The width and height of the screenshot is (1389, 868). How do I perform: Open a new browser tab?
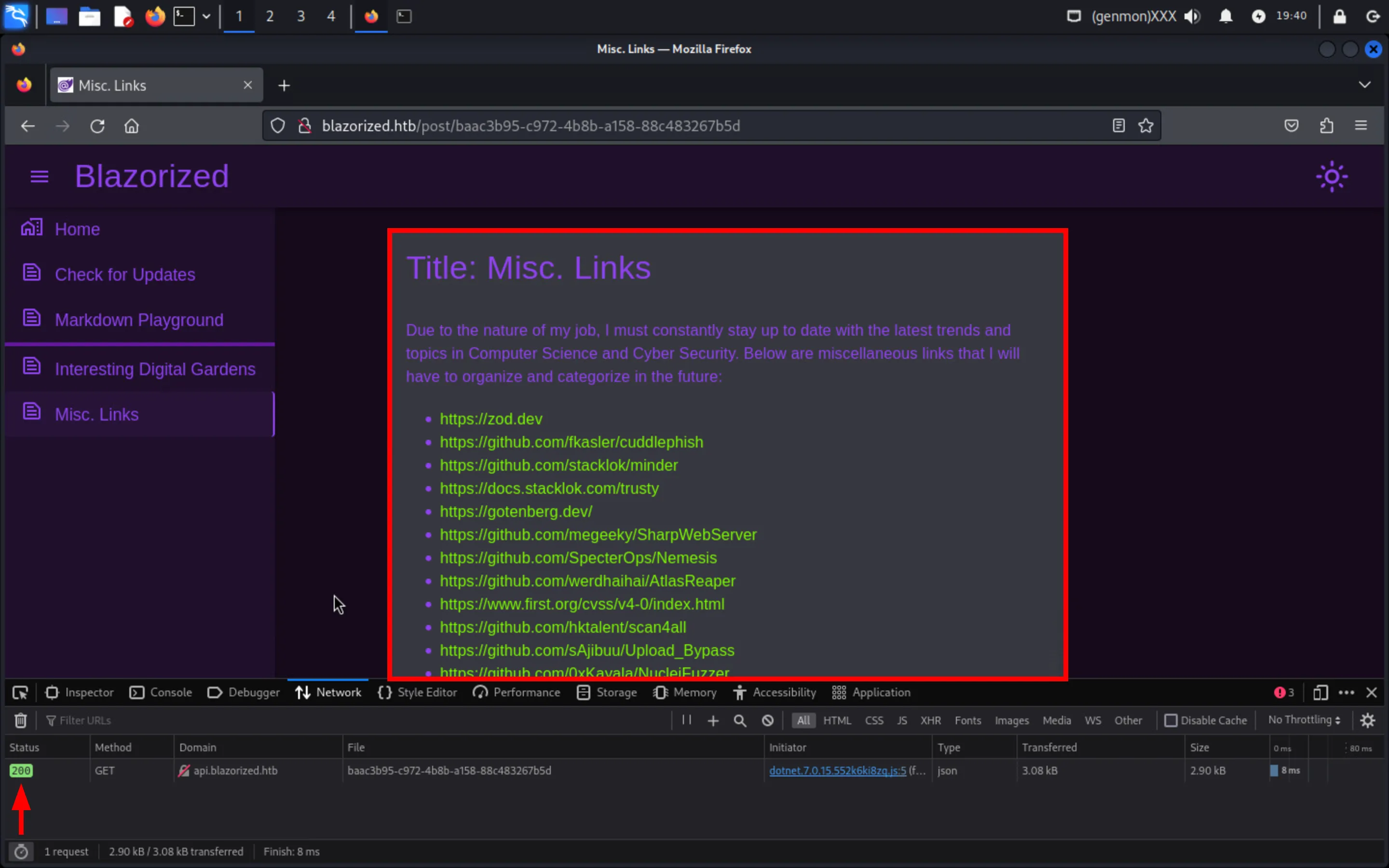(x=284, y=85)
